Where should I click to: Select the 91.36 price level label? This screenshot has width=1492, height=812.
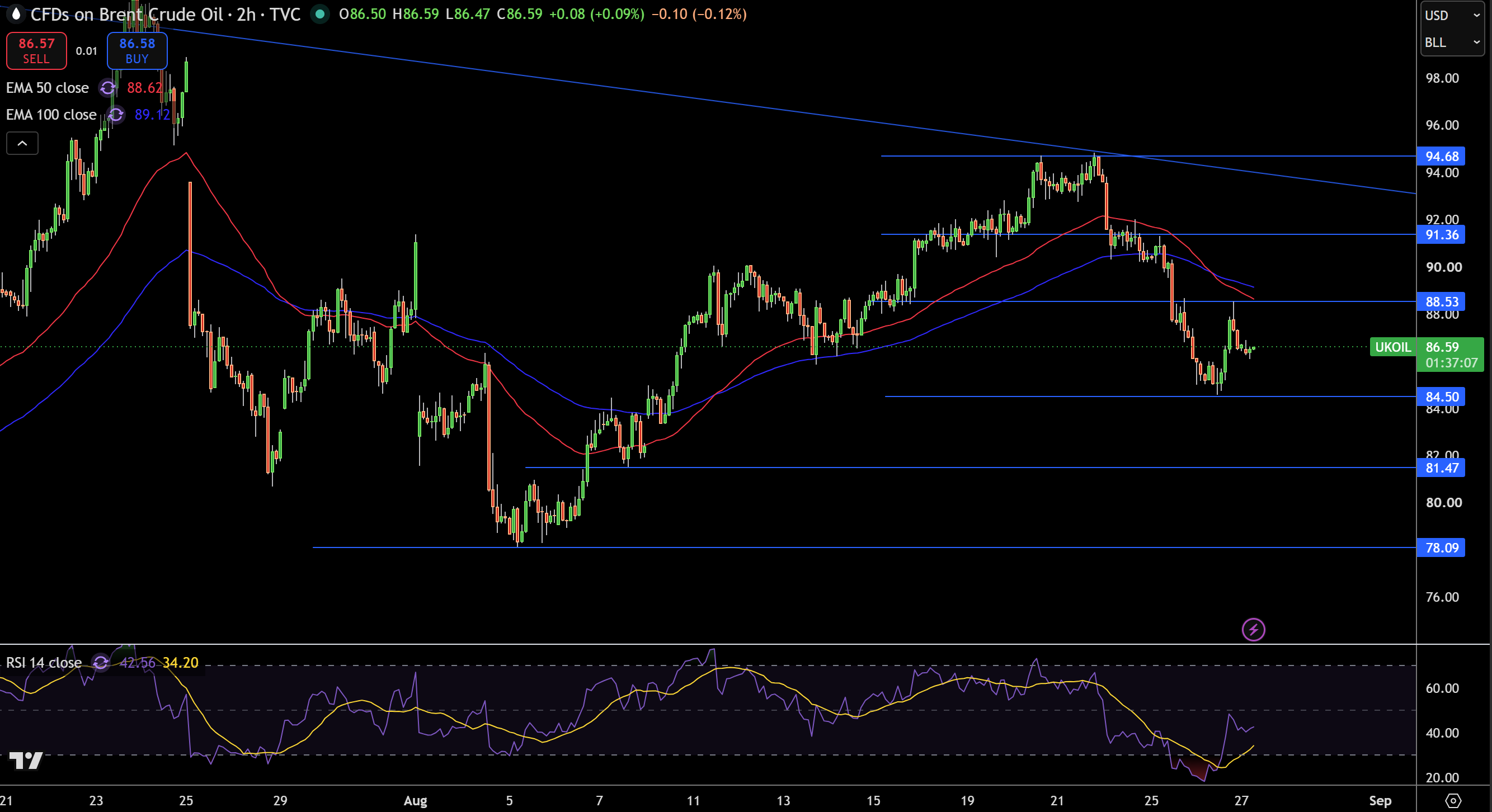pos(1441,234)
